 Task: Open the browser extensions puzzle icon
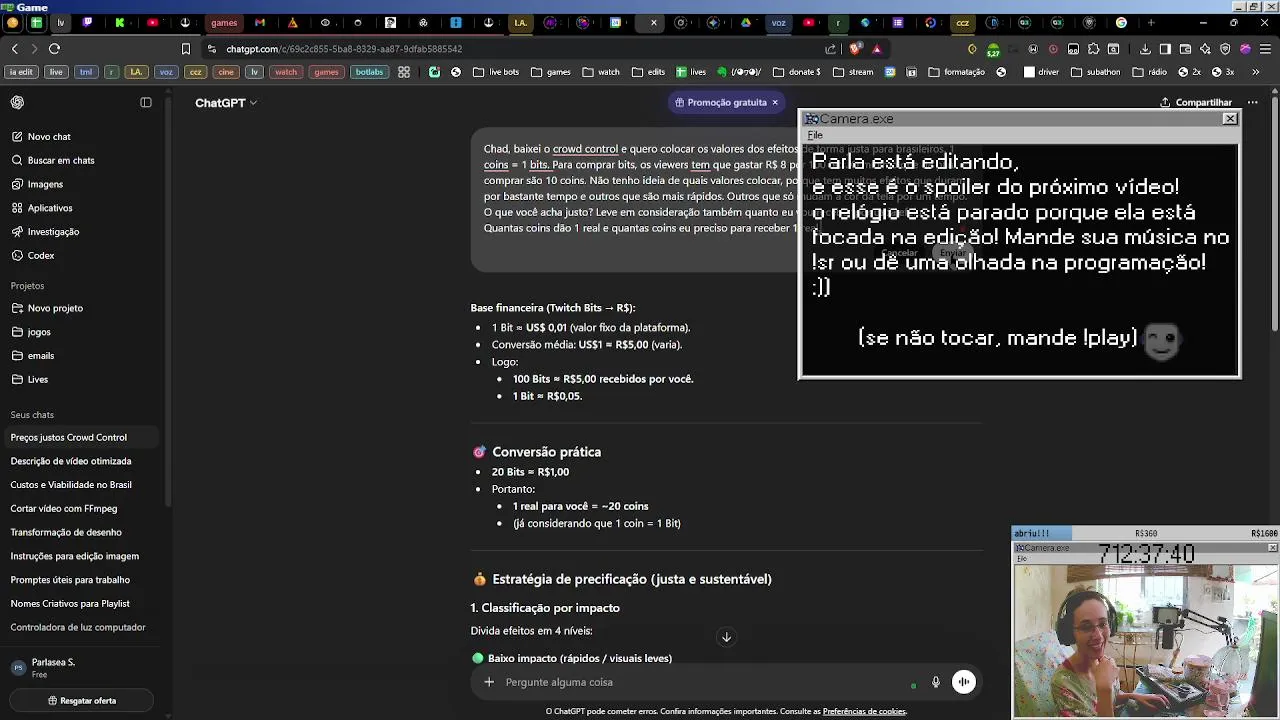click(1093, 49)
